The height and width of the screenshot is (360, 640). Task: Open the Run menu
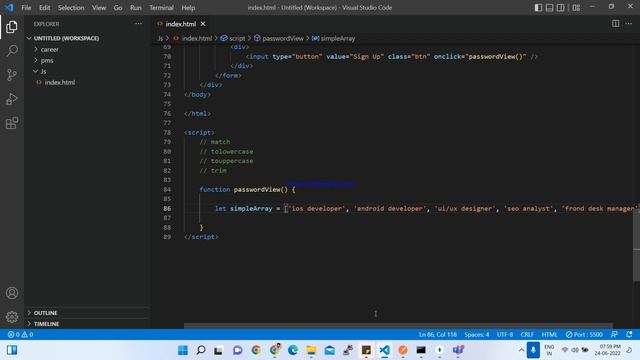pos(136,8)
